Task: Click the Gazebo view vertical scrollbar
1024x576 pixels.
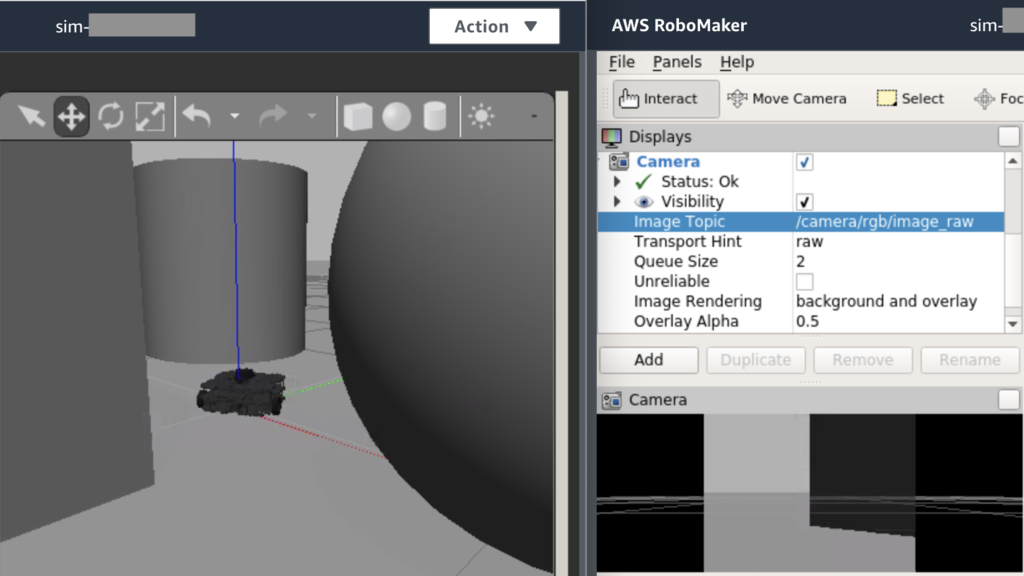Action: [561, 333]
